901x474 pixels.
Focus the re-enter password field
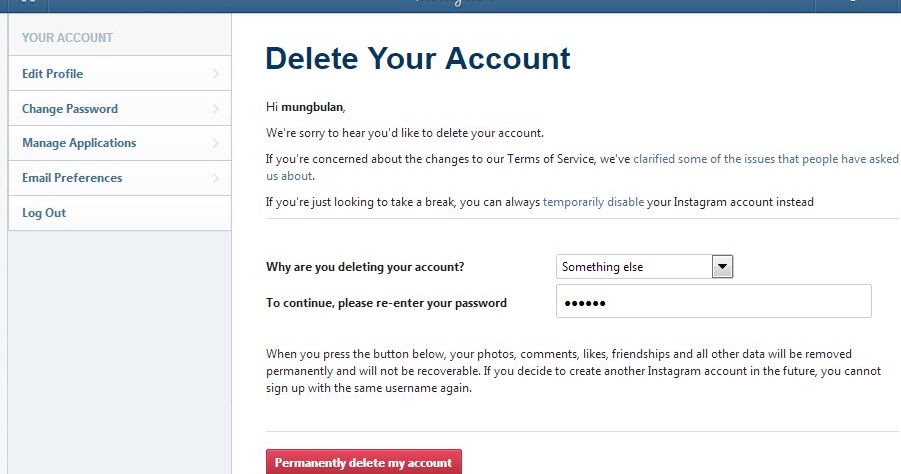tap(713, 302)
